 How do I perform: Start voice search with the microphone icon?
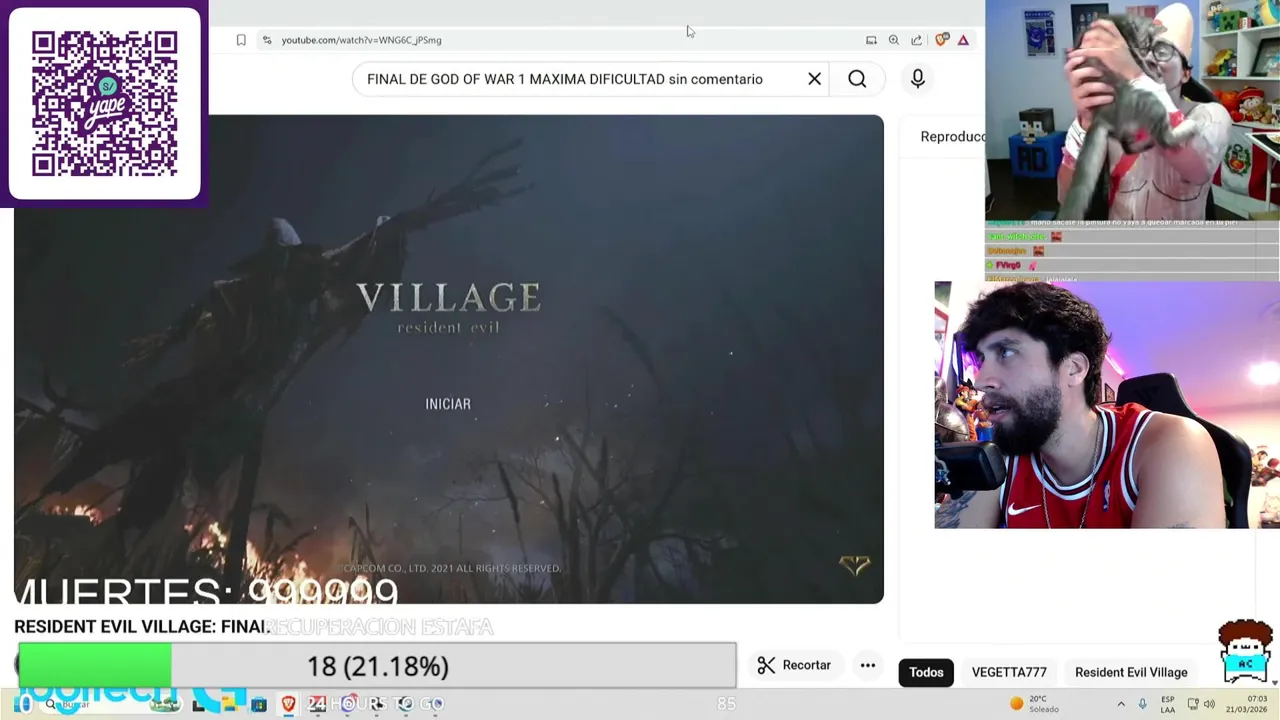click(x=918, y=79)
